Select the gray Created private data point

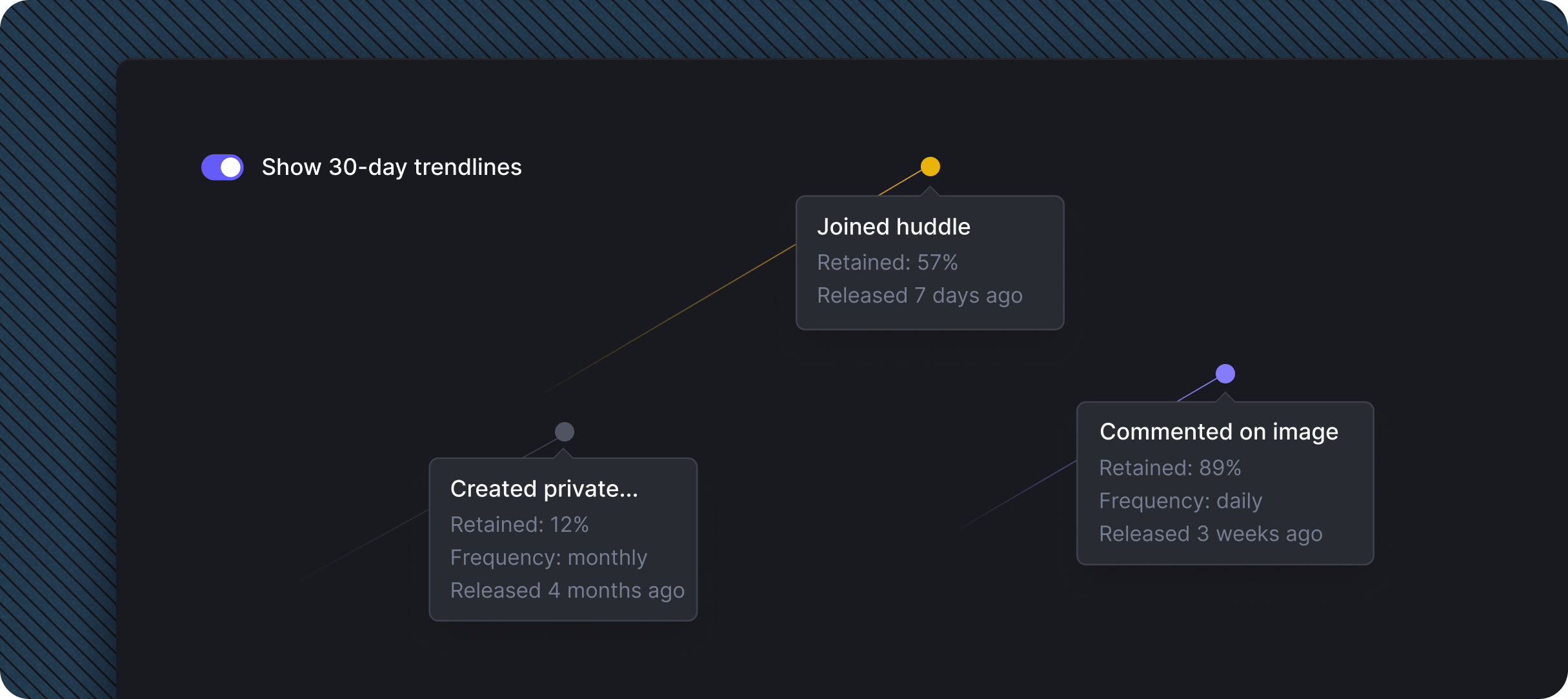(564, 432)
